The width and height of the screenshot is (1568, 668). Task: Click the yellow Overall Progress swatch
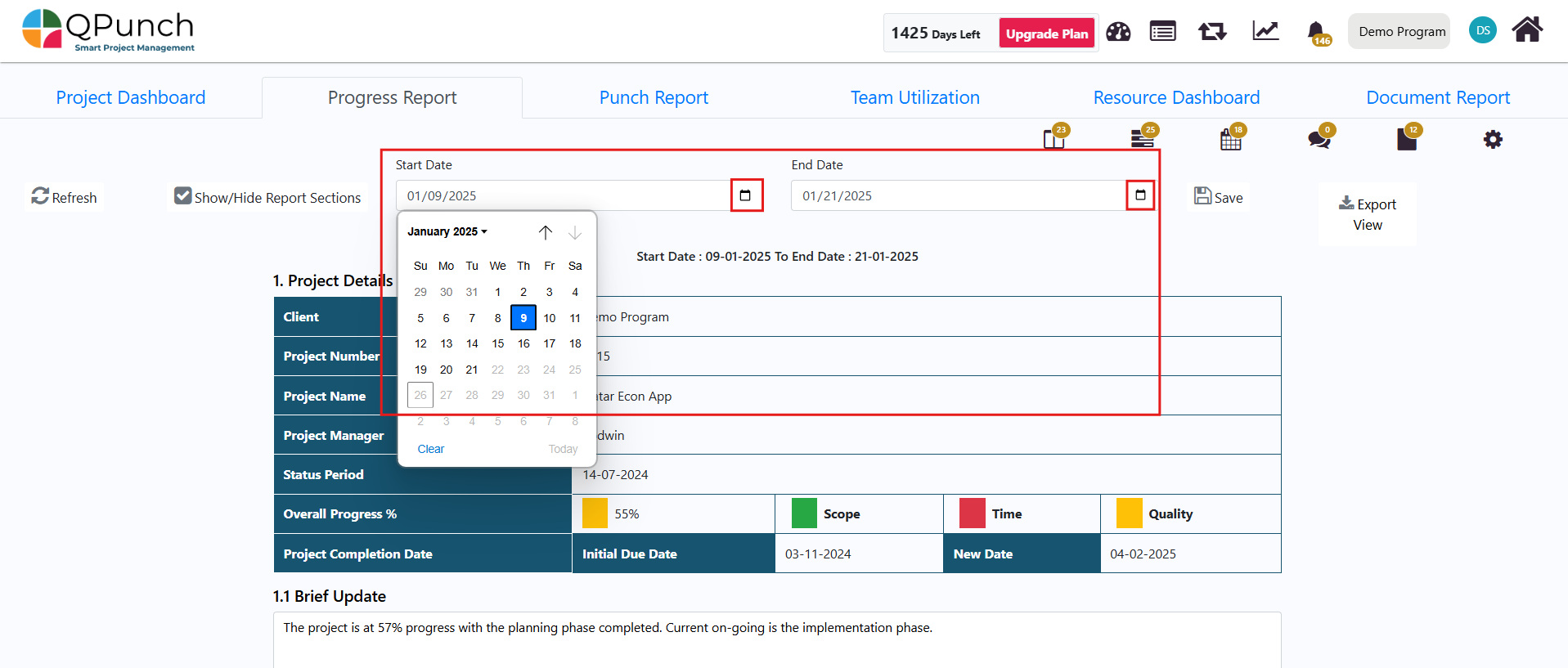(595, 513)
